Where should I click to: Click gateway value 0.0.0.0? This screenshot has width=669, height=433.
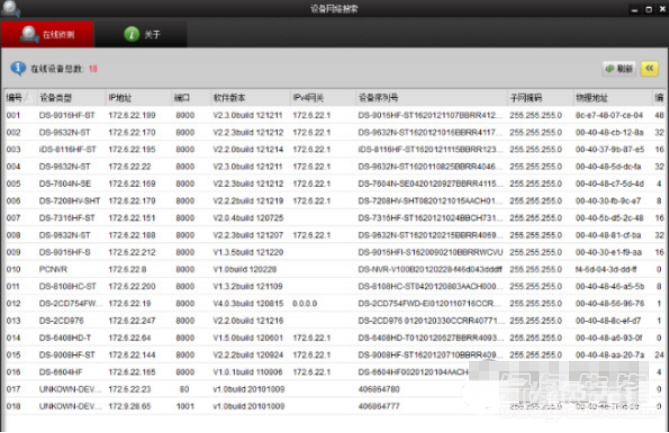[x=305, y=303]
